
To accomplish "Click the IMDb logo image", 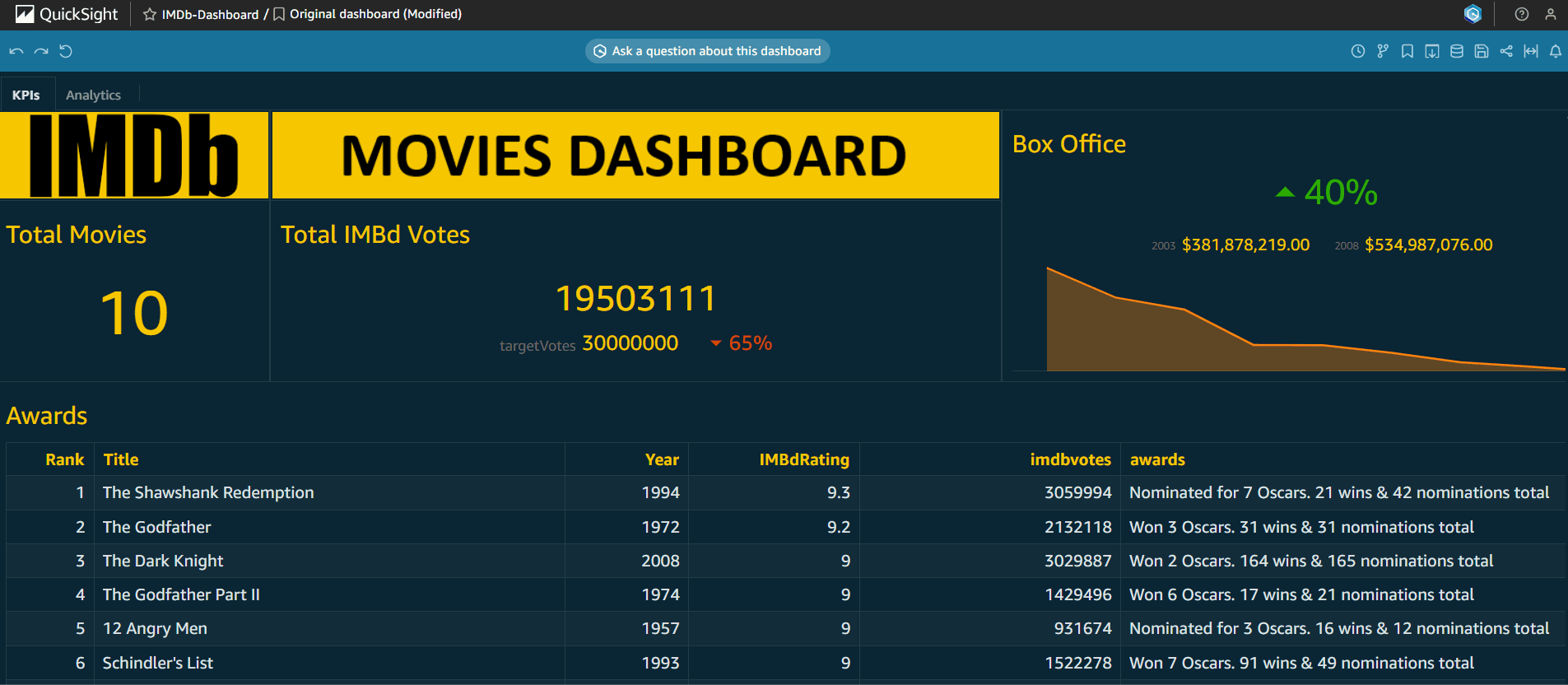I will (x=134, y=156).
